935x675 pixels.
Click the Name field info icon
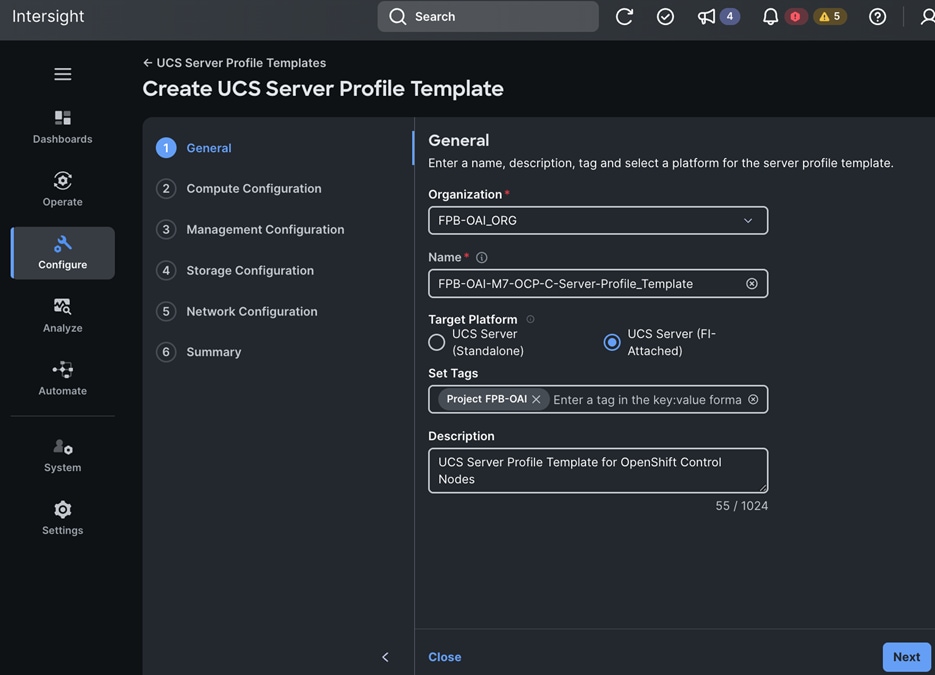[x=481, y=258]
